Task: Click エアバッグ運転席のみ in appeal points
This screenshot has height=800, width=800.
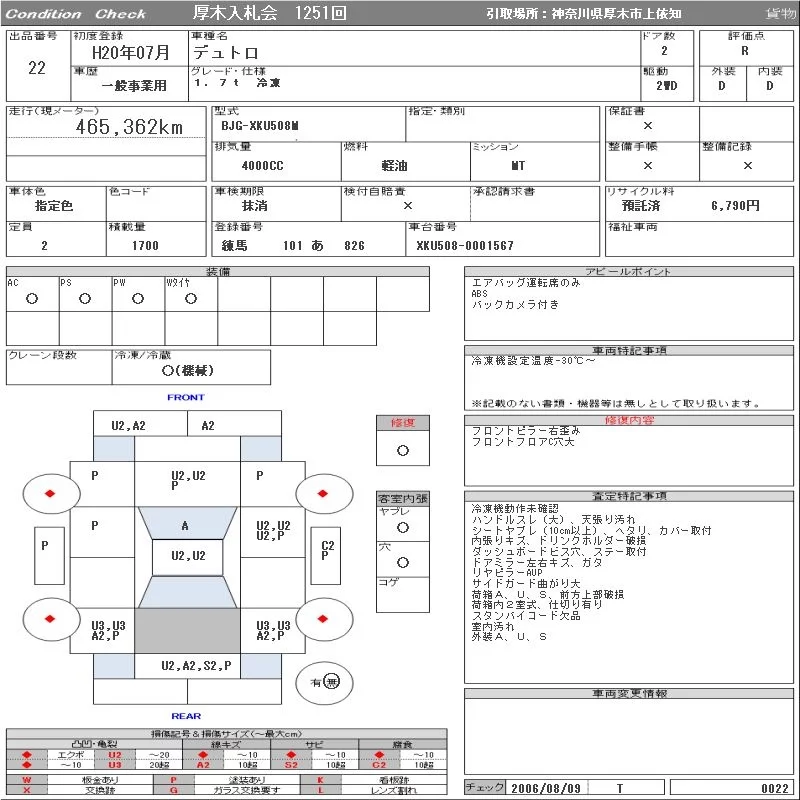Action: point(526,283)
